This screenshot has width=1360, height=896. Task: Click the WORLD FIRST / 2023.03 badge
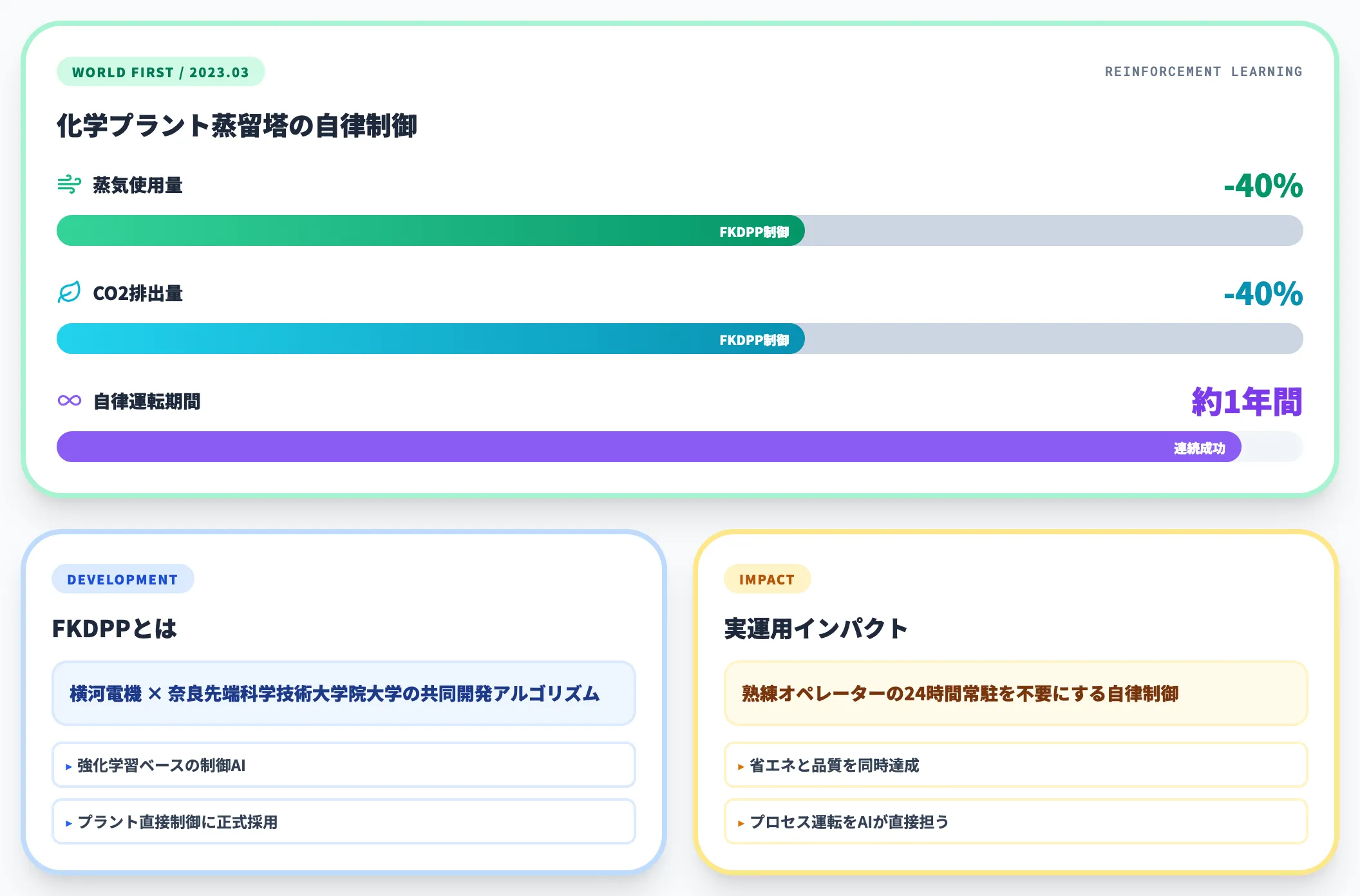coord(160,72)
